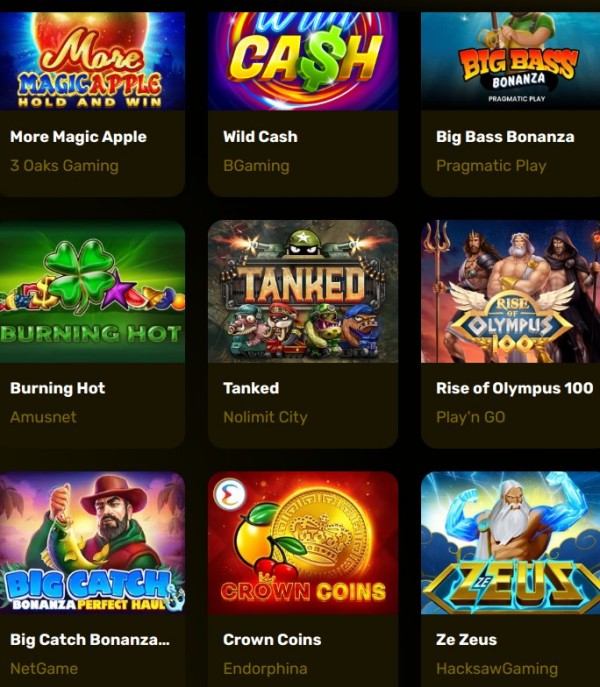600x687 pixels.
Task: Open the HacksawGaming provider link
Action: (x=497, y=669)
